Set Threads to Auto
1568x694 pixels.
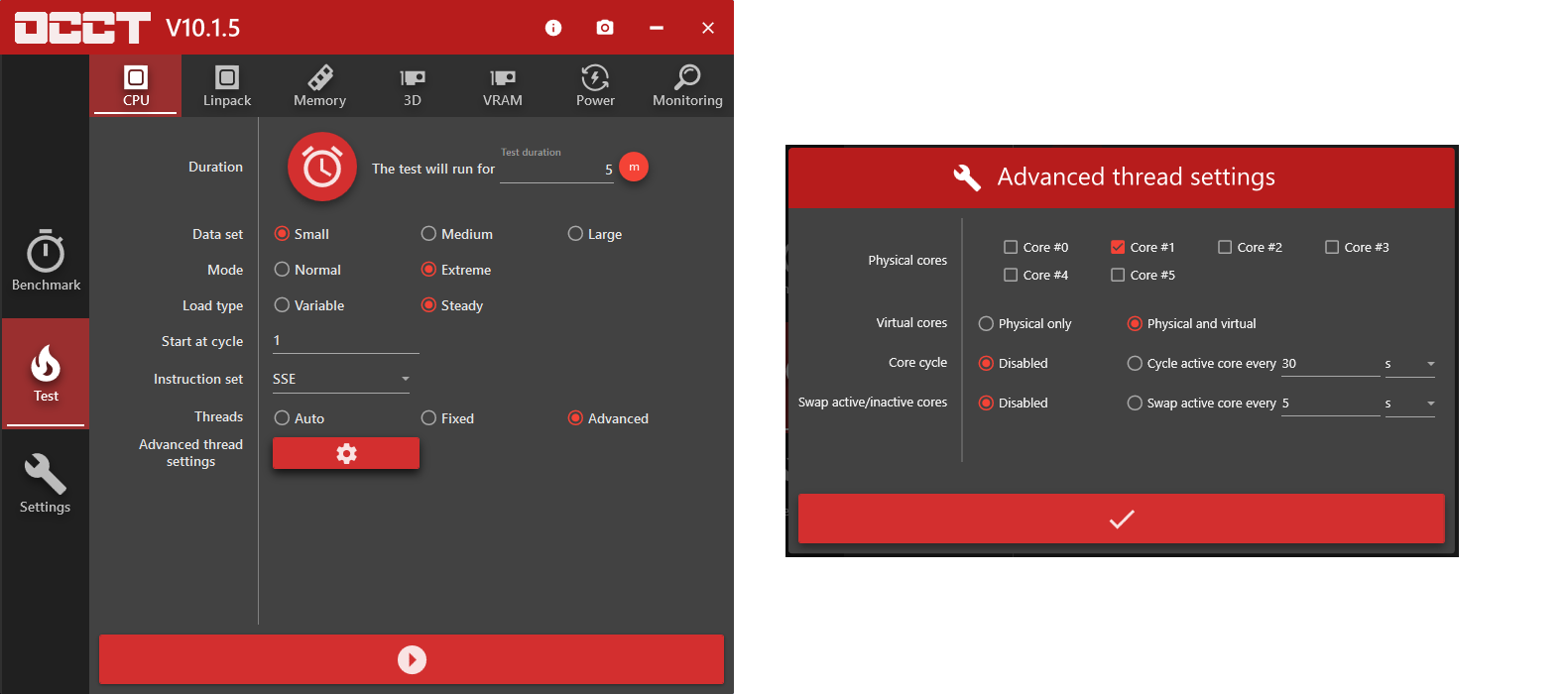(x=300, y=418)
